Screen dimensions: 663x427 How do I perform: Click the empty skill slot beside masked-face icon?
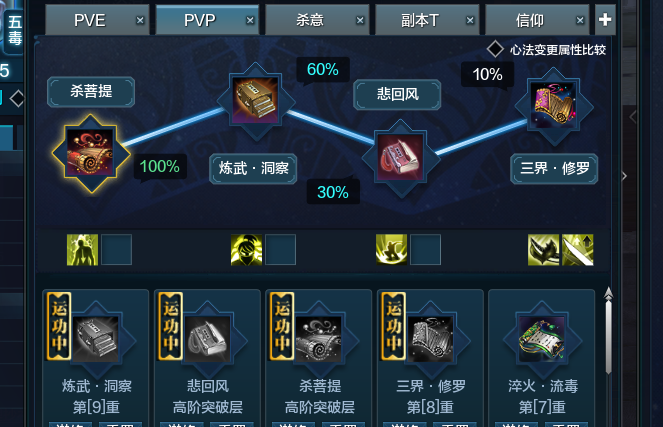(280, 250)
